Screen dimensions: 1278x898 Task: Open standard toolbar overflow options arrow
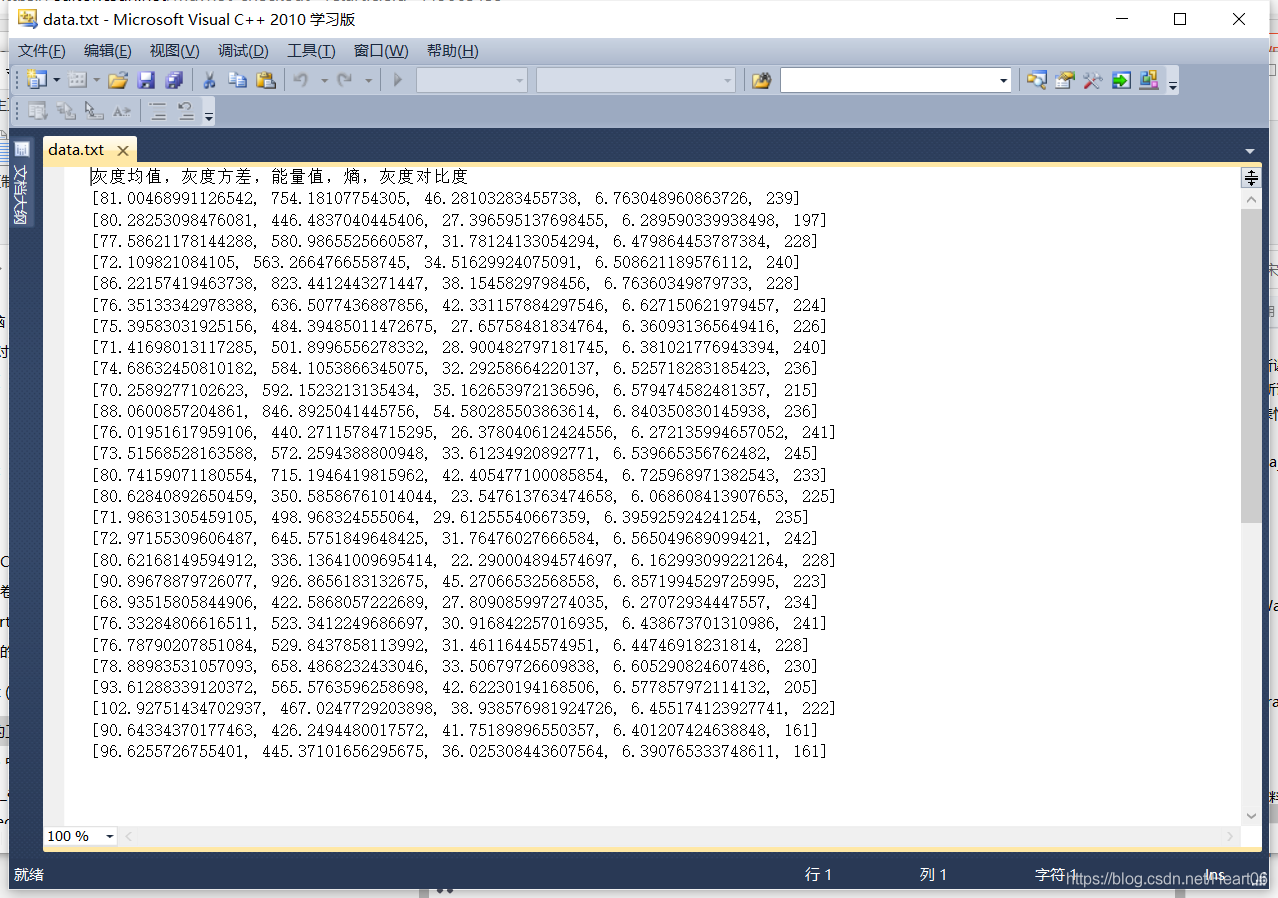coord(1173,83)
